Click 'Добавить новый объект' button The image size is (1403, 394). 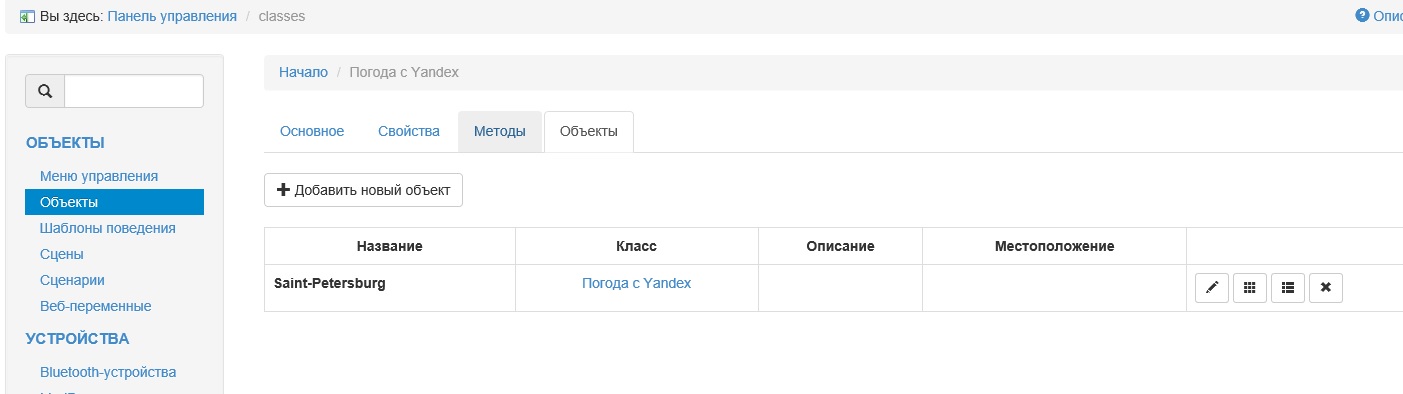[364, 190]
